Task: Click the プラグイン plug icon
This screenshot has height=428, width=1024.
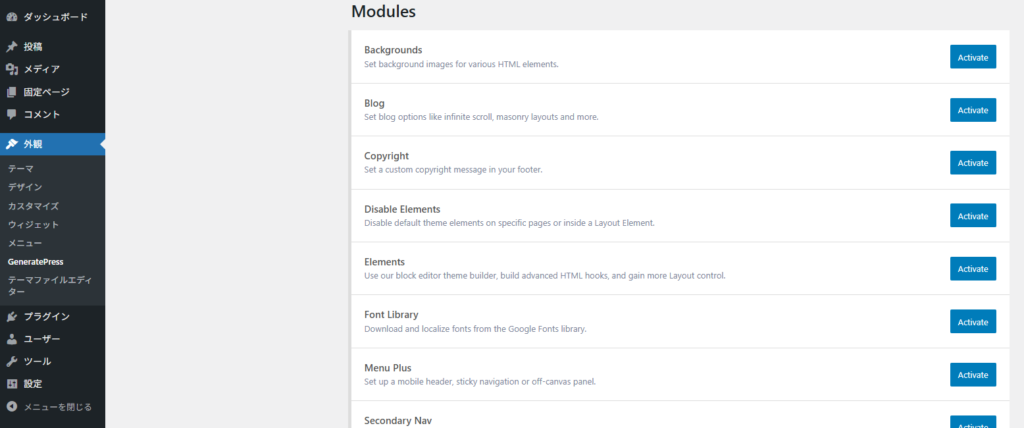Action: 12,317
